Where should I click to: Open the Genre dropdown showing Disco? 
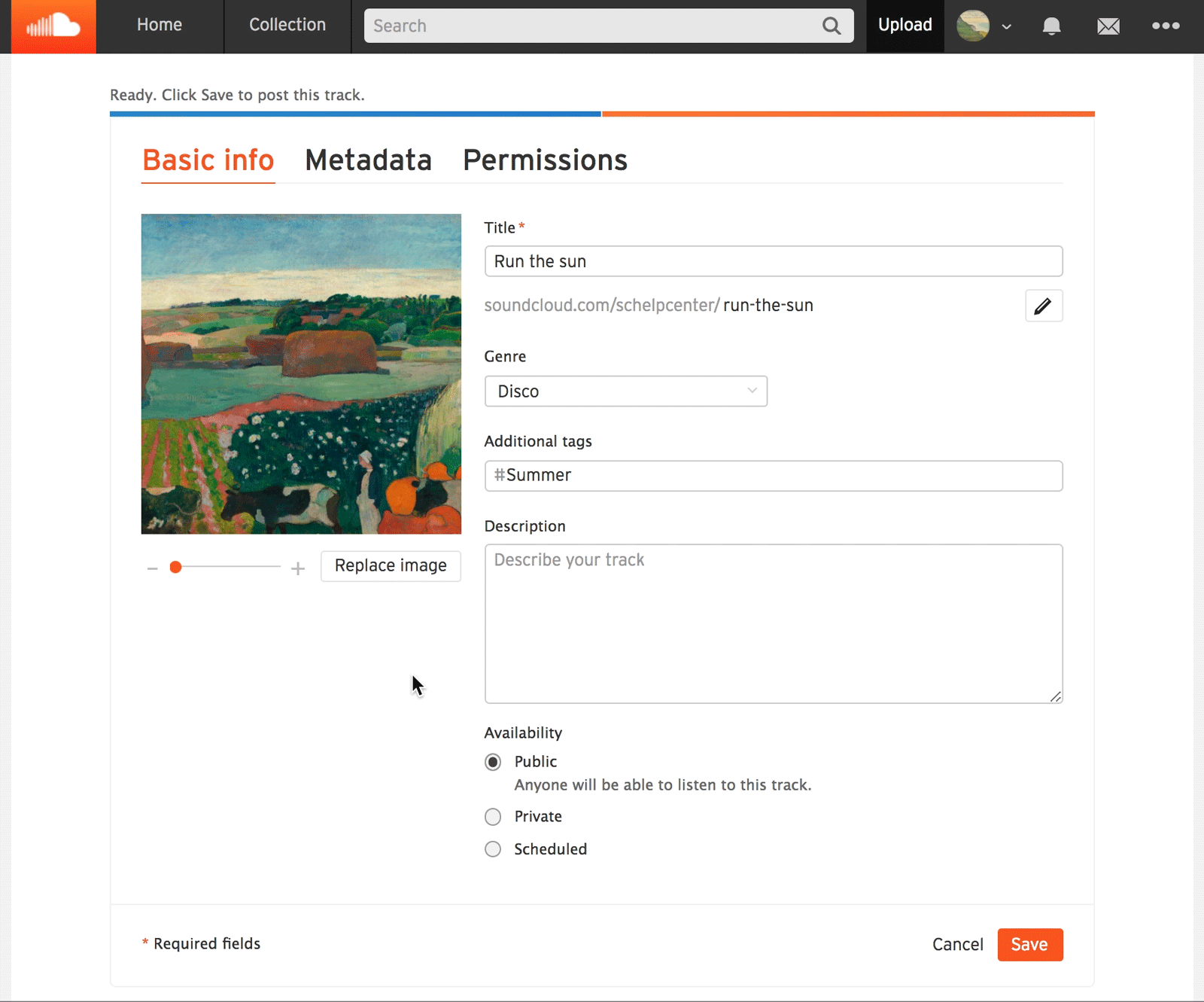(x=626, y=391)
